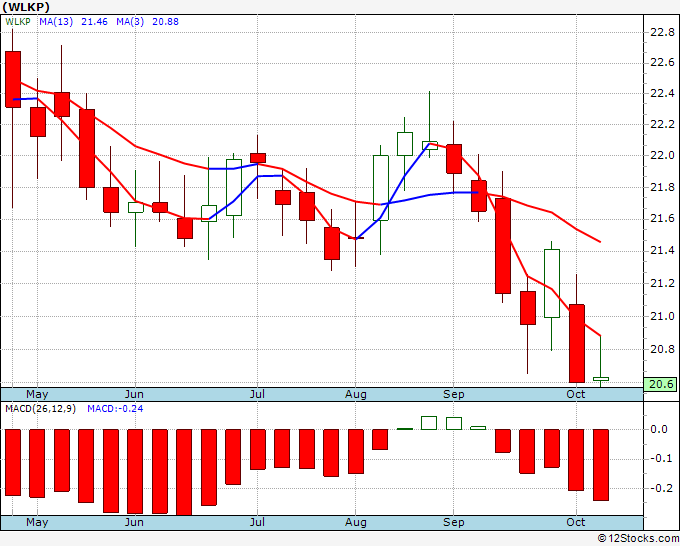Click the first red candlestick at far left
This screenshot has width=680, height=546.
coord(13,79)
